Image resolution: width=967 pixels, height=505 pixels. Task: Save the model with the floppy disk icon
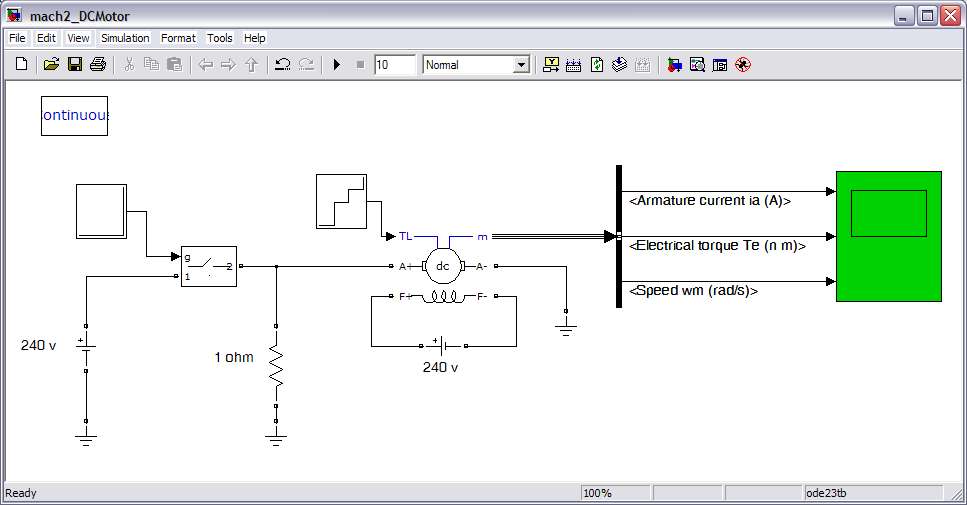75,65
